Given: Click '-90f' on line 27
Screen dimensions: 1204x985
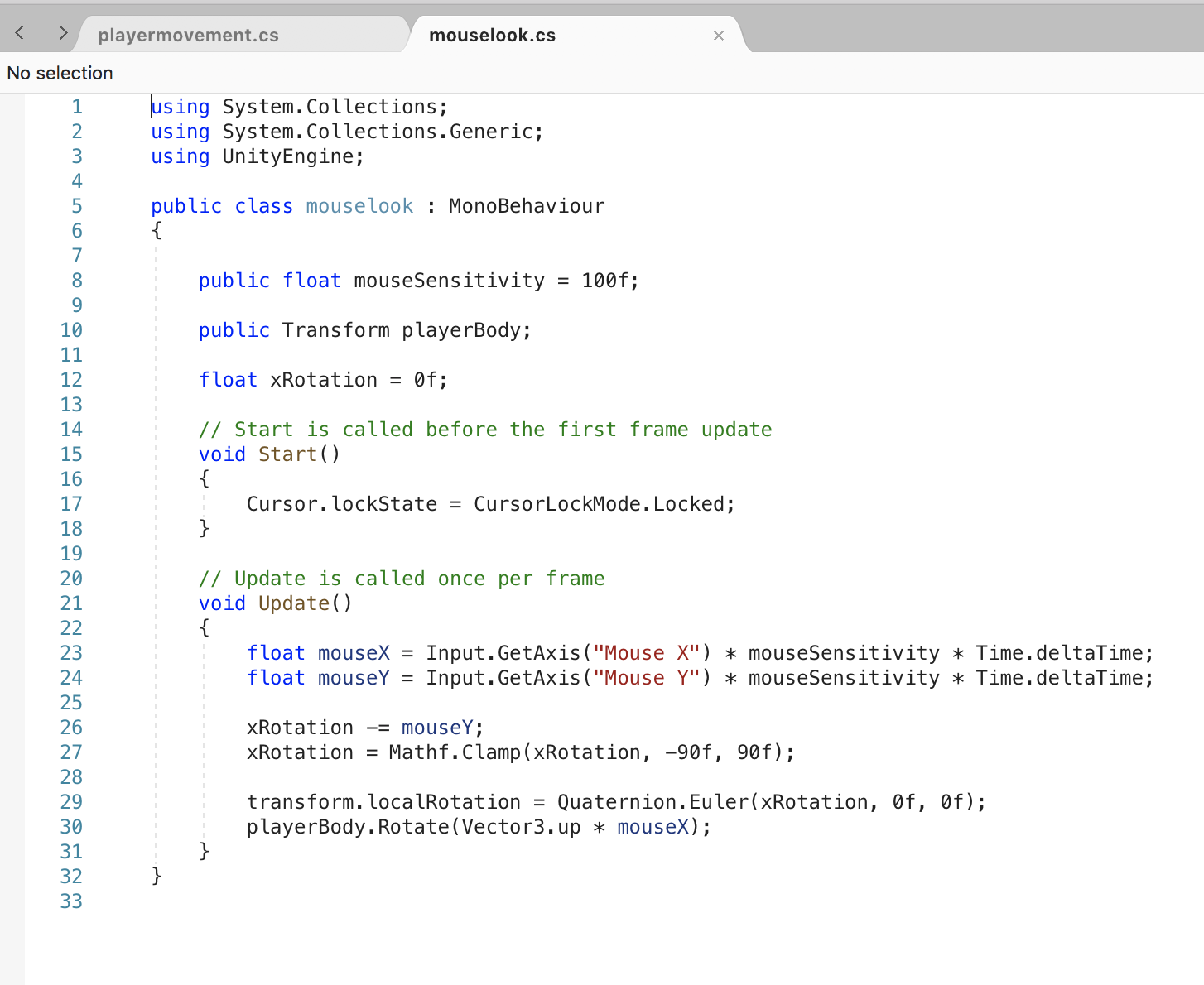Looking at the screenshot, I should [689, 752].
